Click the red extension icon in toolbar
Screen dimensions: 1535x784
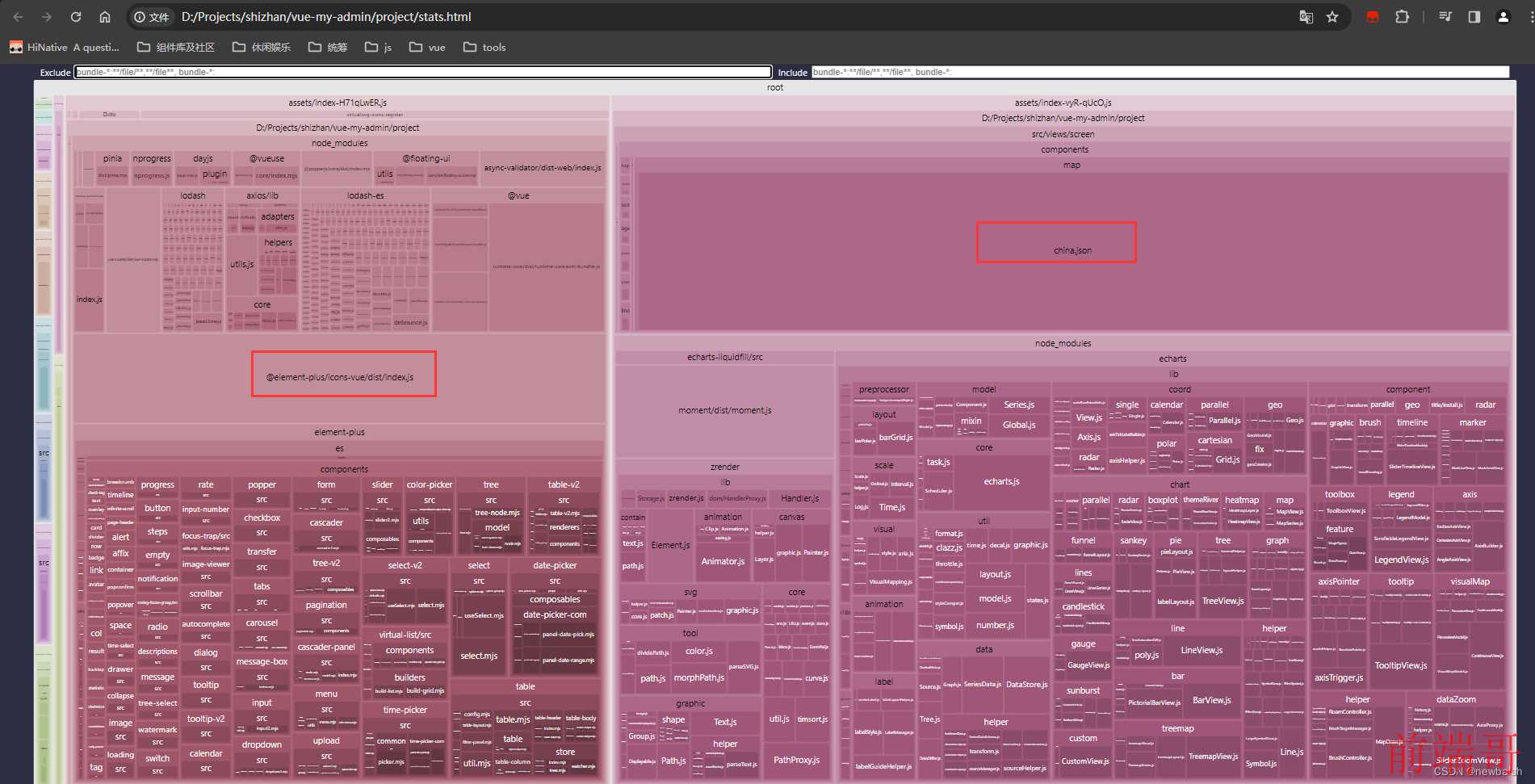point(1372,17)
